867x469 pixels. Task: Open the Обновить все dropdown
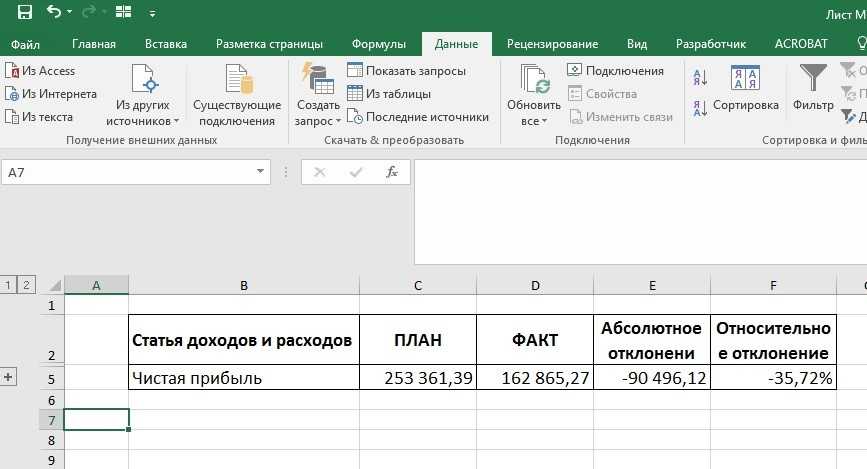point(534,112)
